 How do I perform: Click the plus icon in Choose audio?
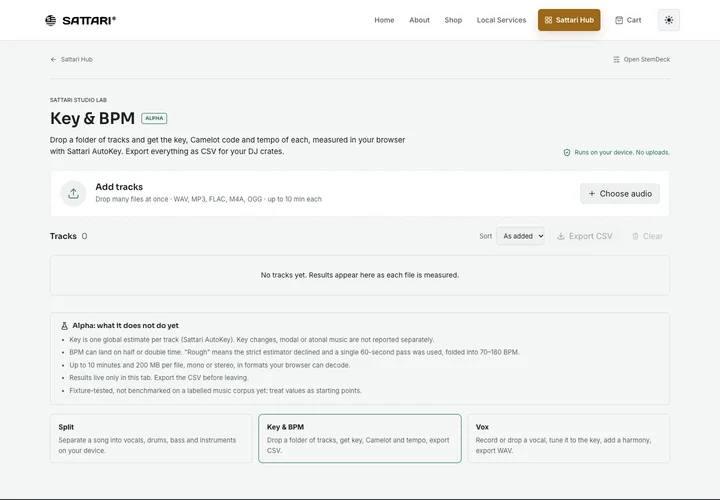click(592, 194)
